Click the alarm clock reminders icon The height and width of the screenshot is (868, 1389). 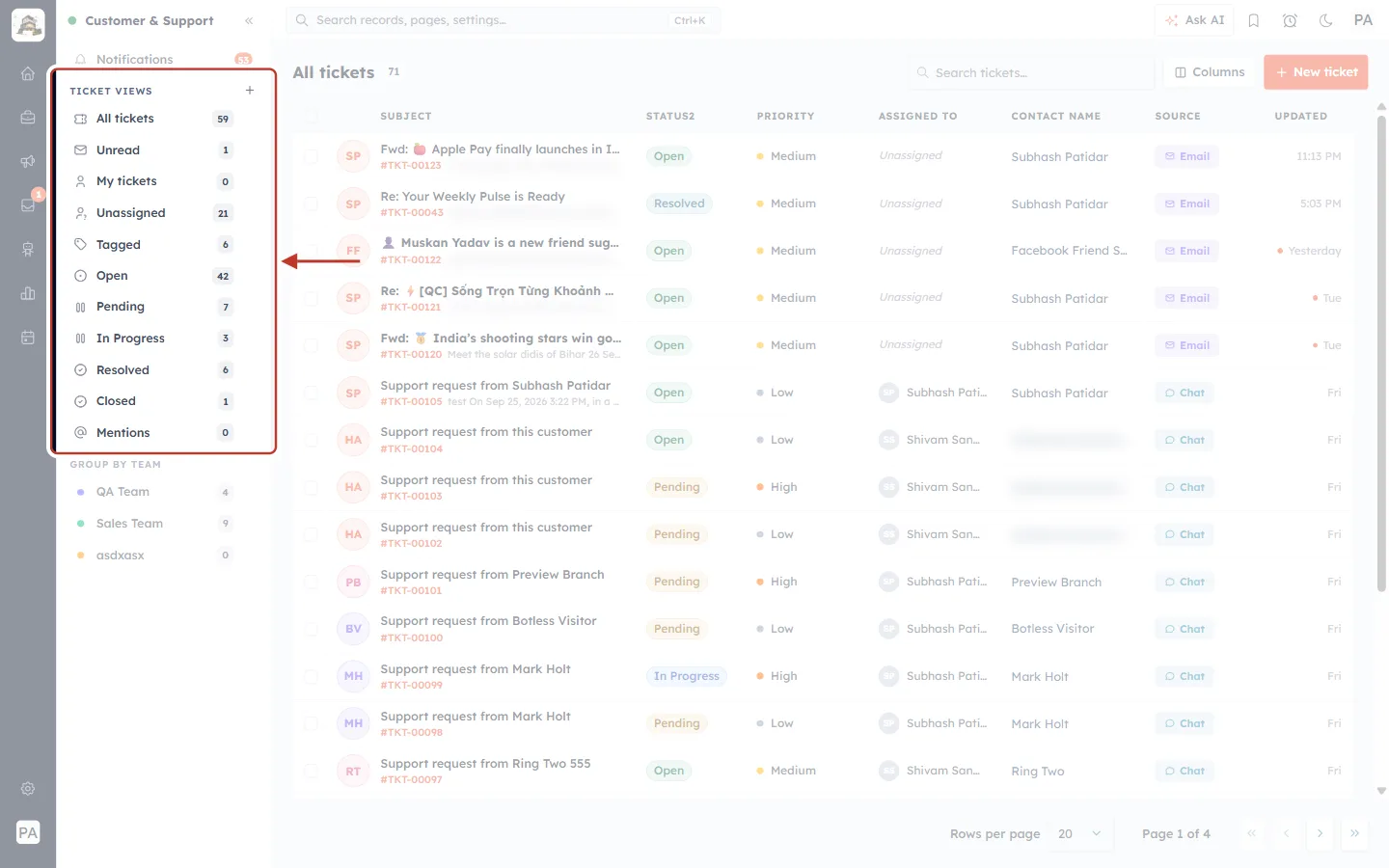click(x=1290, y=20)
